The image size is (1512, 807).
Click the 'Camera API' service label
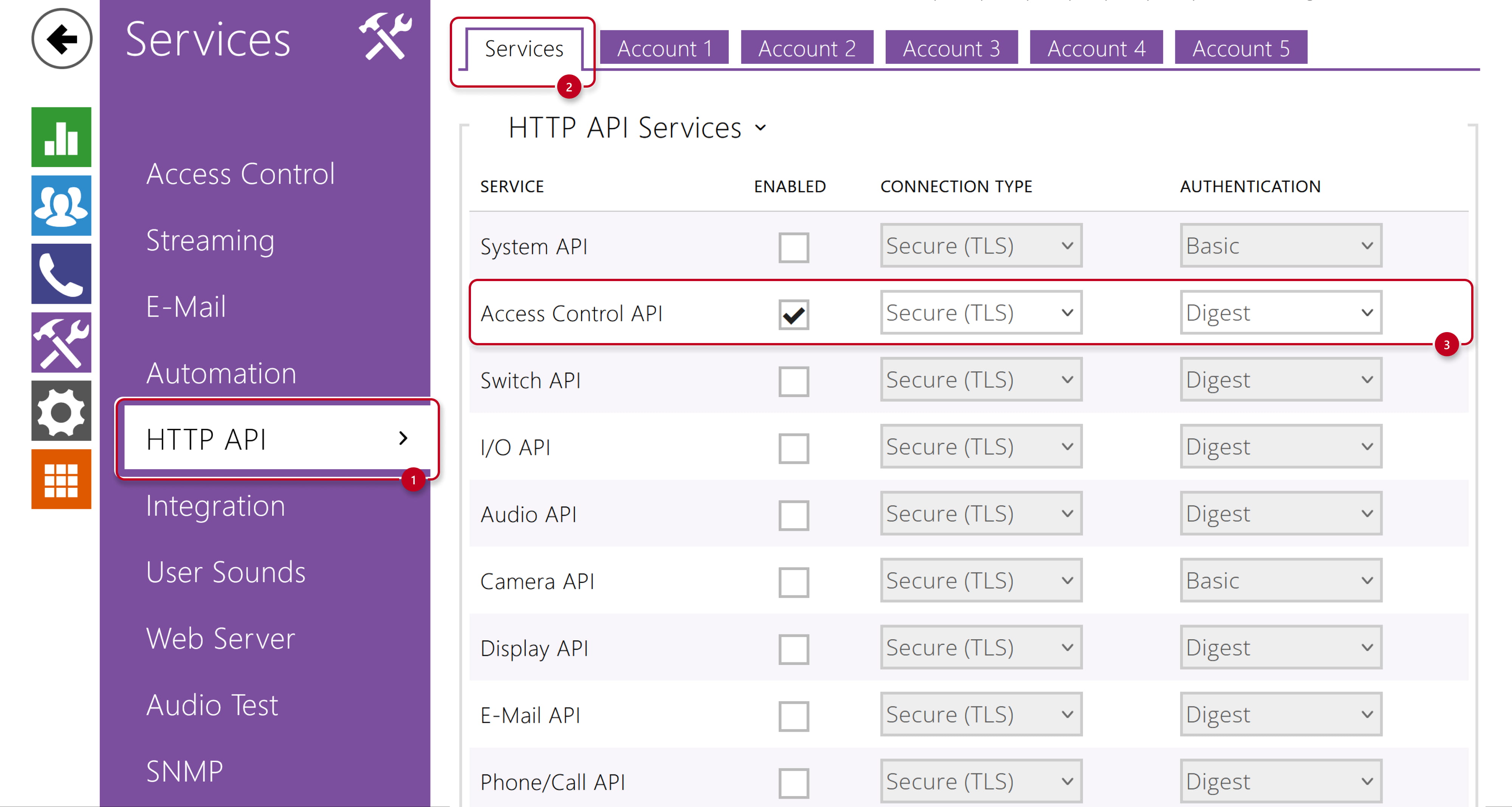point(537,581)
